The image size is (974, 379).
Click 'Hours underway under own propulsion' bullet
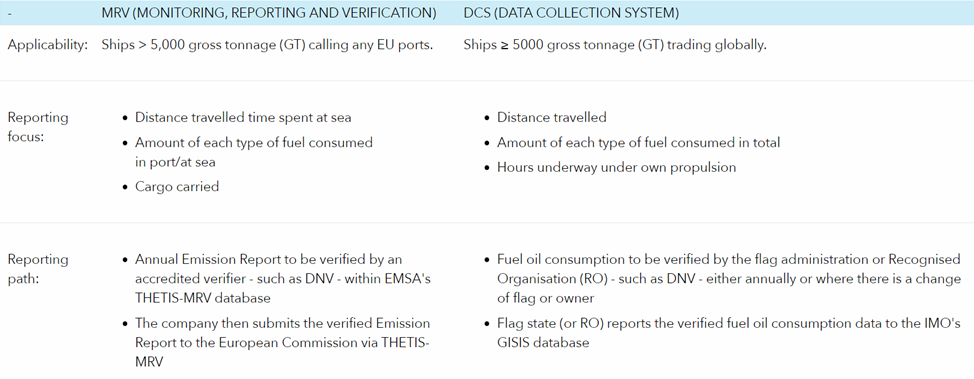[x=616, y=167]
